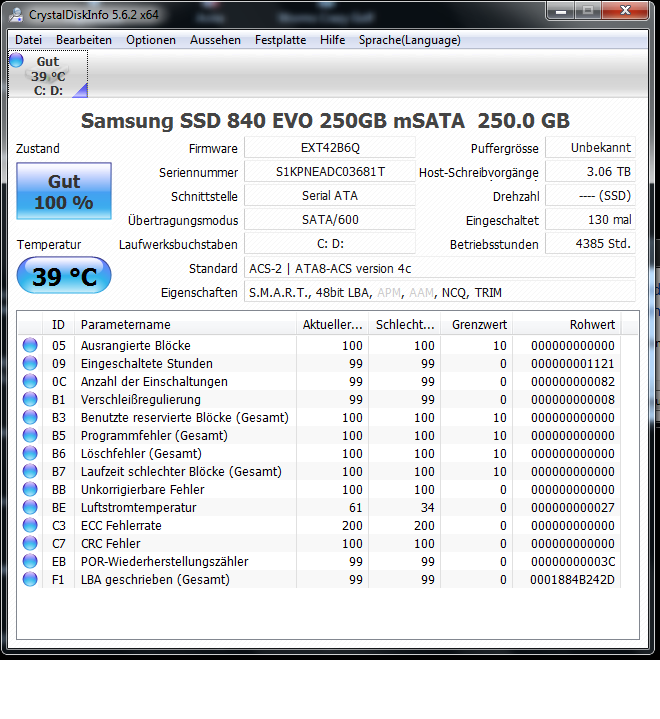Click the status icon for Löschfehler (Gesamt)
This screenshot has height=719, width=660.
point(30,453)
